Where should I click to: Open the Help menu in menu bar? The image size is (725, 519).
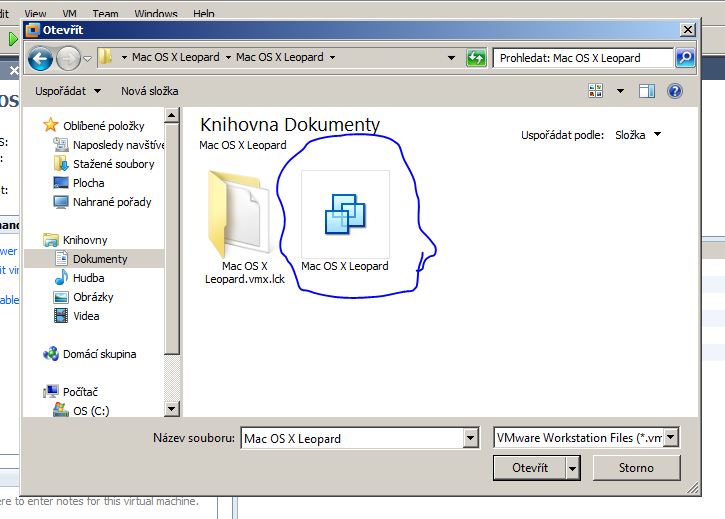(x=203, y=14)
